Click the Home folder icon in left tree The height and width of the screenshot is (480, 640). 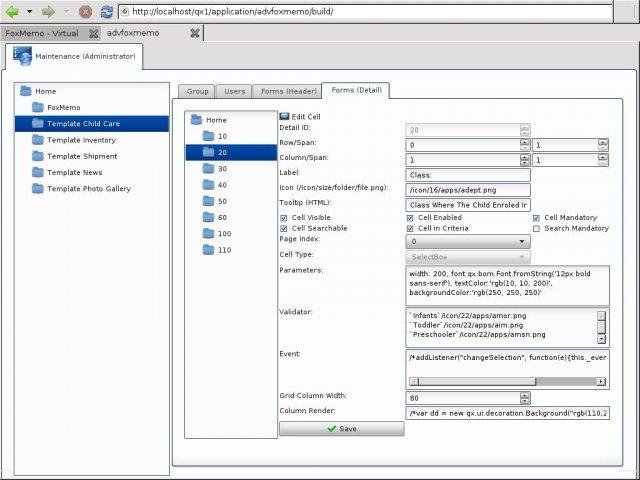26,91
